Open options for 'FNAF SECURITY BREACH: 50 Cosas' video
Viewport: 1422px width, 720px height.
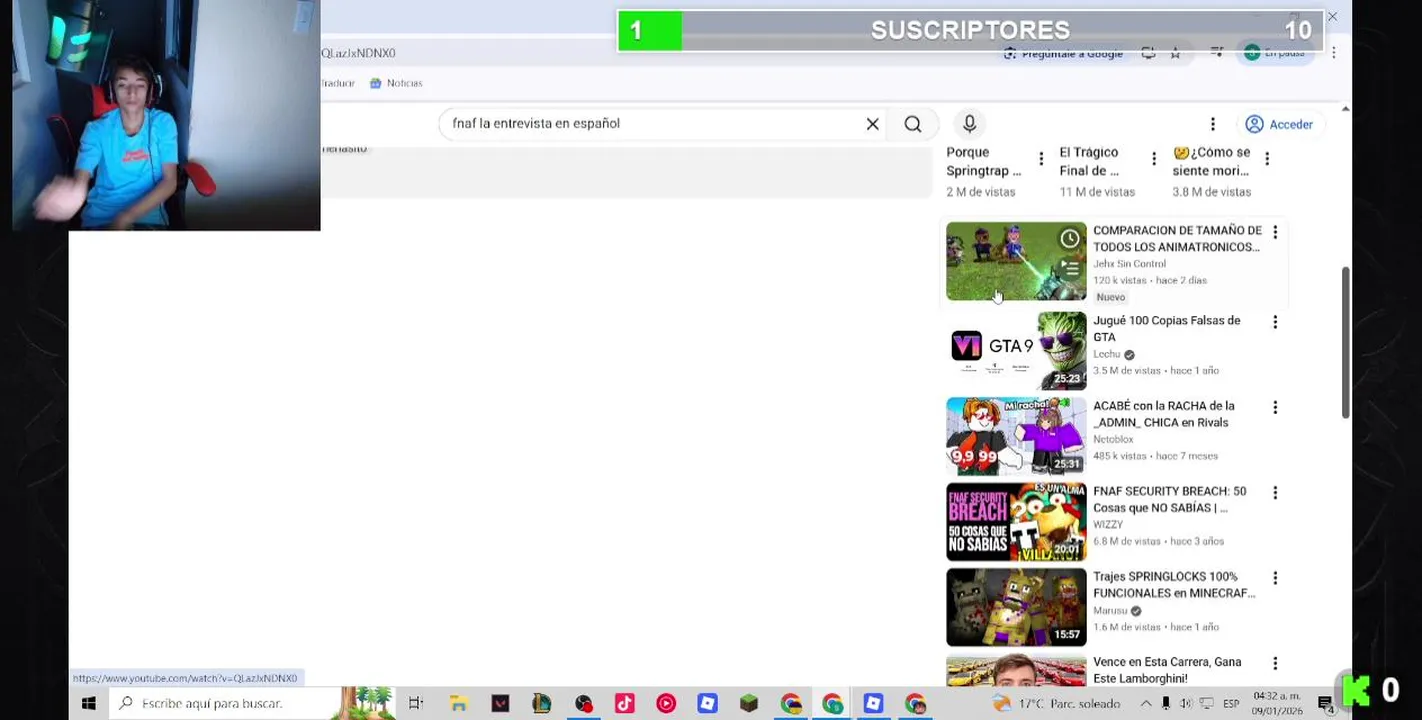coord(1275,492)
